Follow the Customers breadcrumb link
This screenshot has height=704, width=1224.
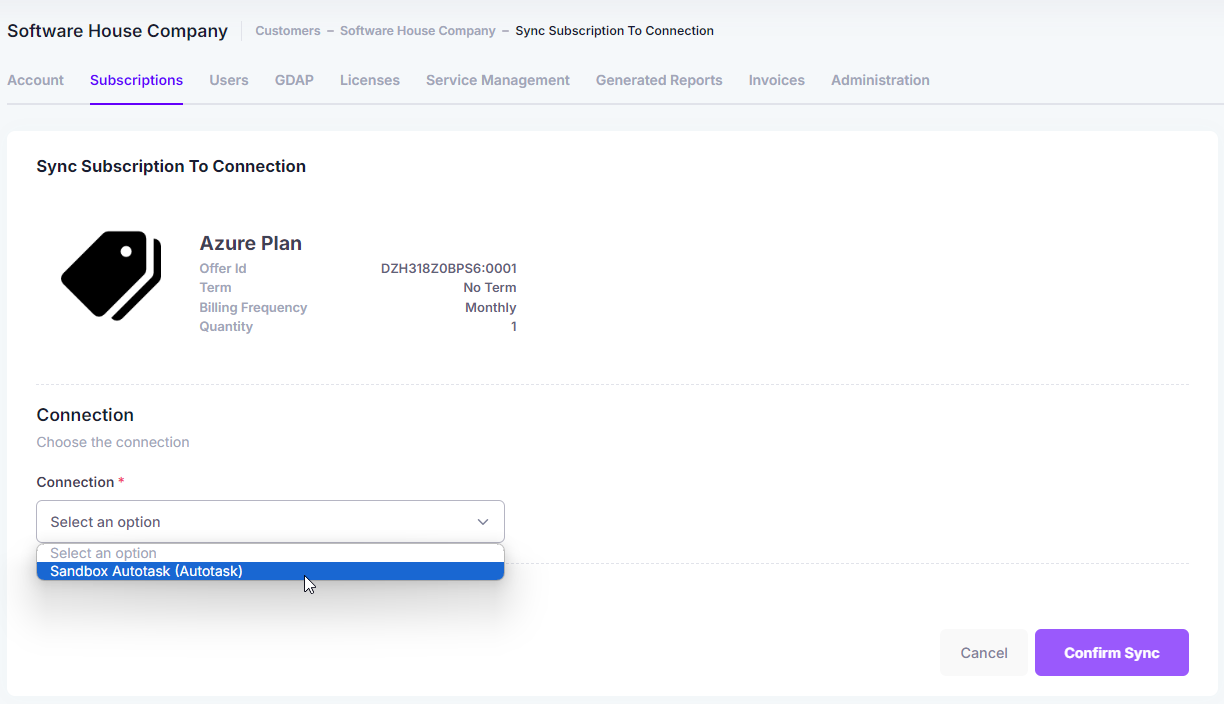pos(288,31)
